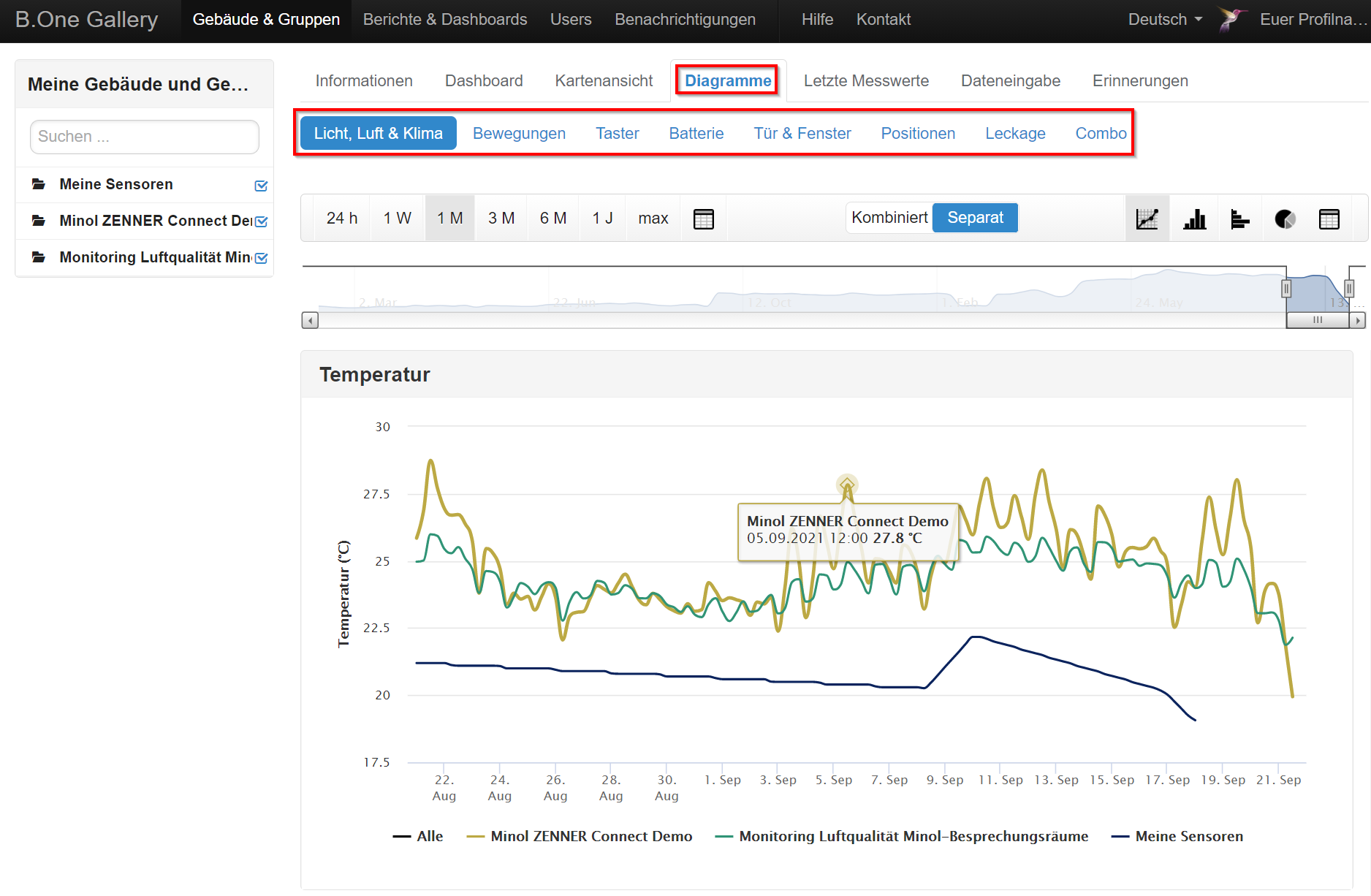Image resolution: width=1371 pixels, height=896 pixels.
Task: Open the Letzte Messwerte tab
Action: (866, 81)
